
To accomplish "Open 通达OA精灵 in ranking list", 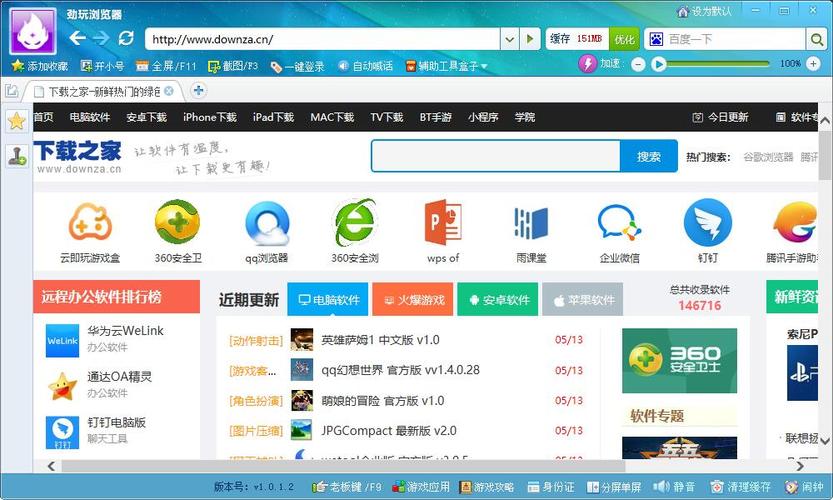I will [120, 377].
